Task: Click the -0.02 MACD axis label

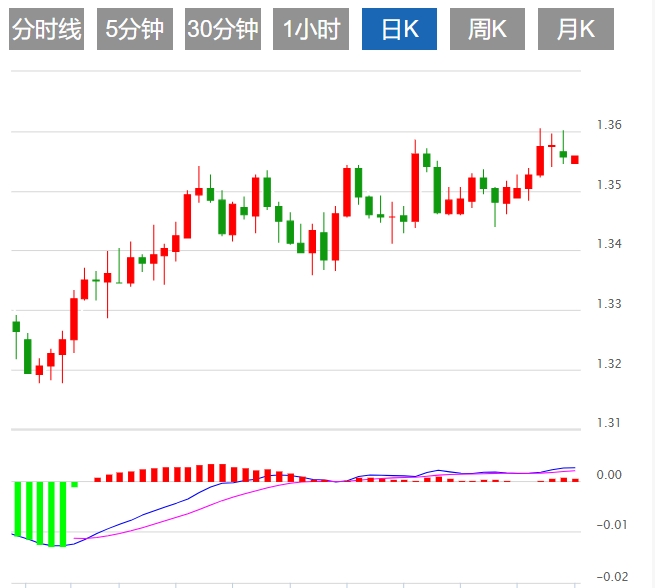Action: 612,577
